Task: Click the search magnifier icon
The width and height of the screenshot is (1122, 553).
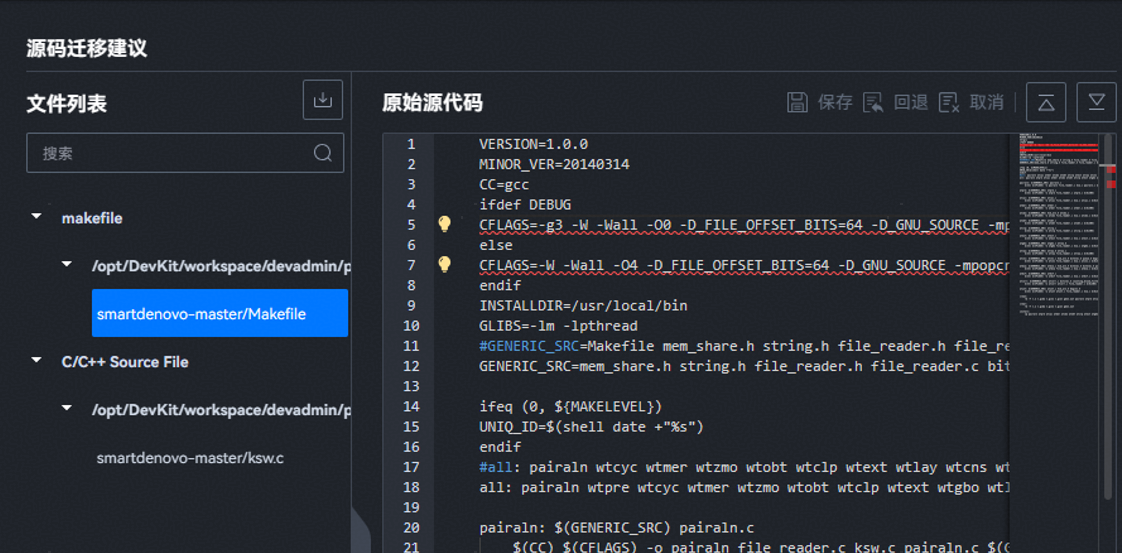Action: coord(322,153)
